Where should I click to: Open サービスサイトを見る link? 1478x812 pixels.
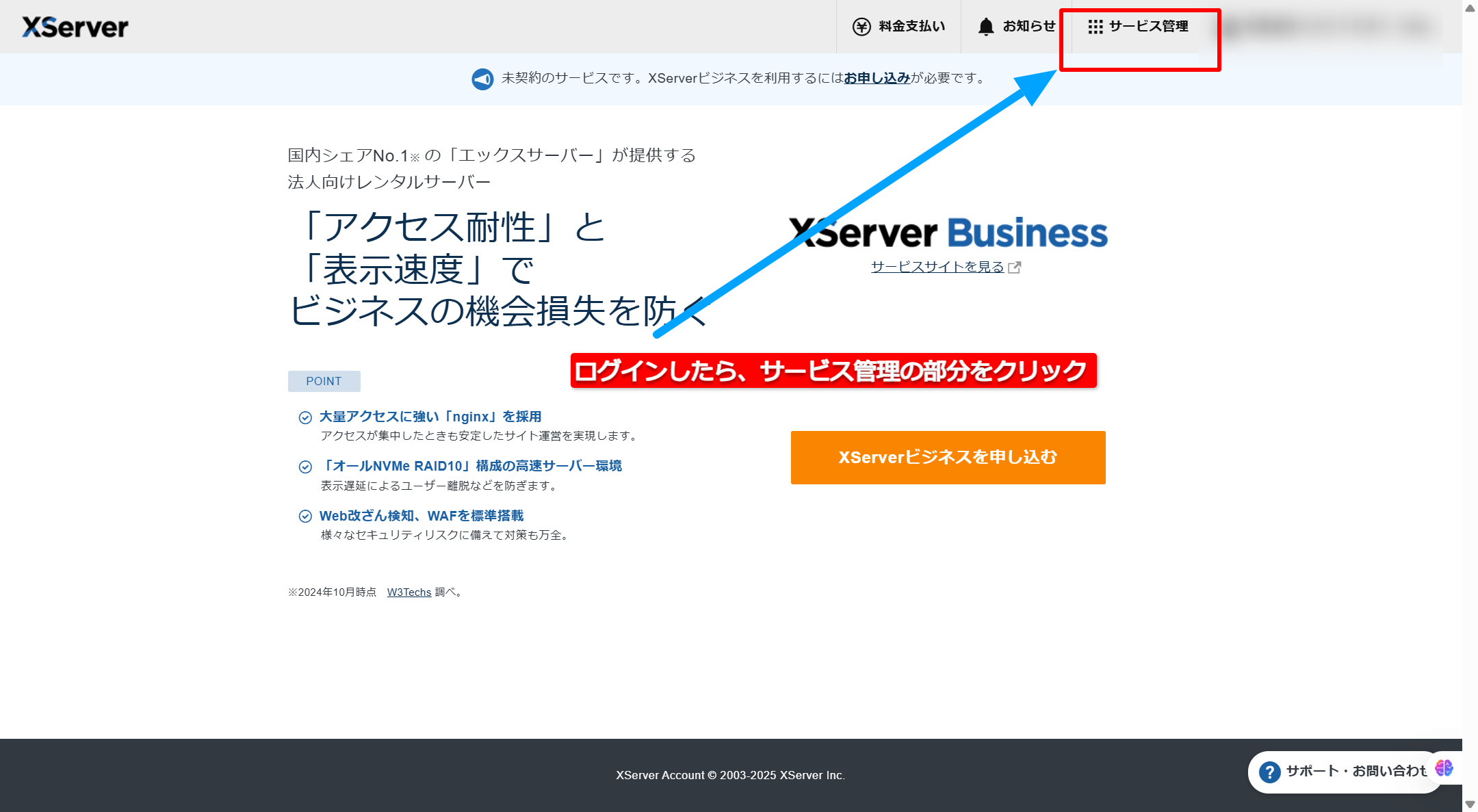pyautogui.click(x=937, y=267)
